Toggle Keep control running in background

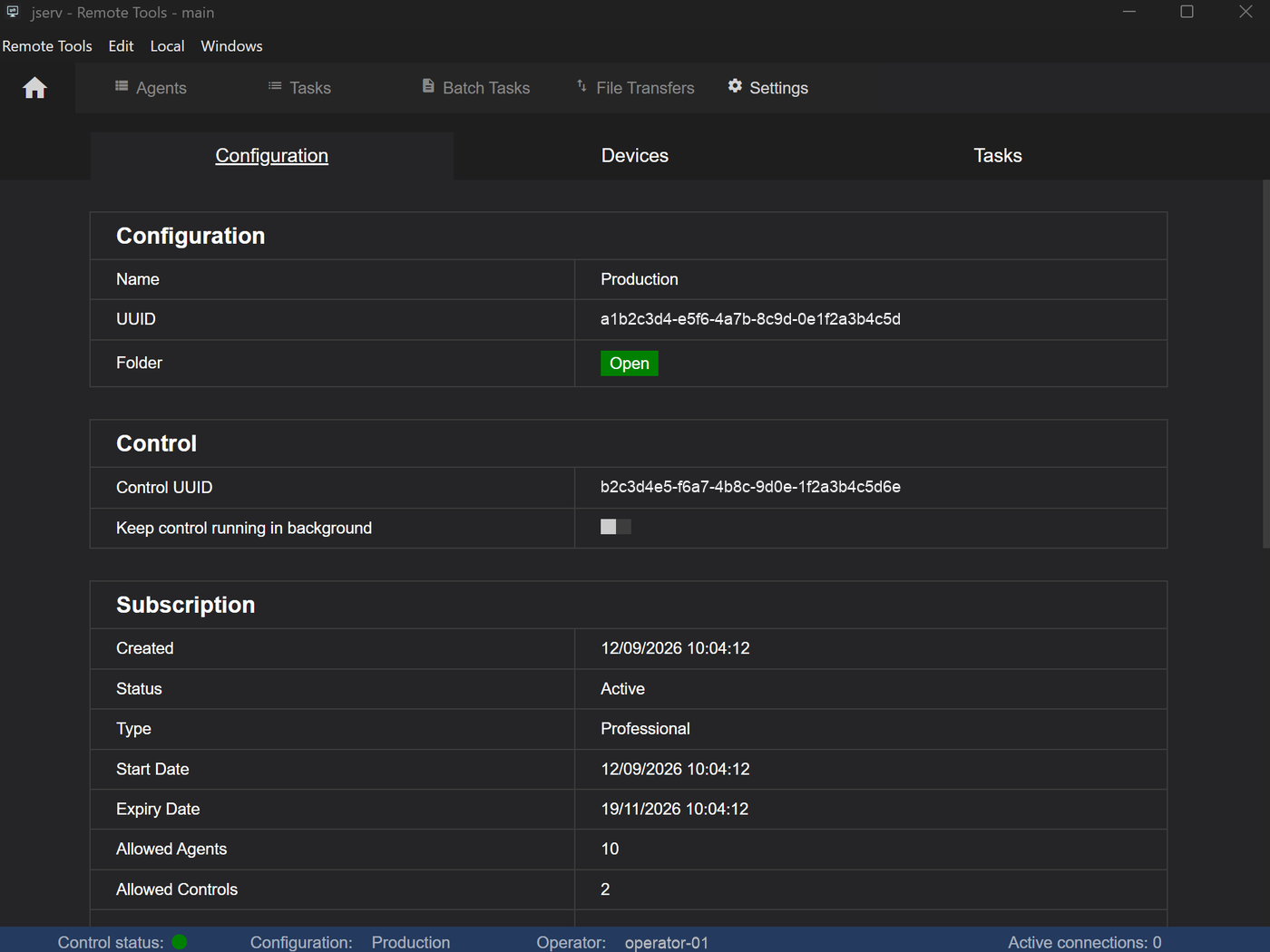coord(616,527)
